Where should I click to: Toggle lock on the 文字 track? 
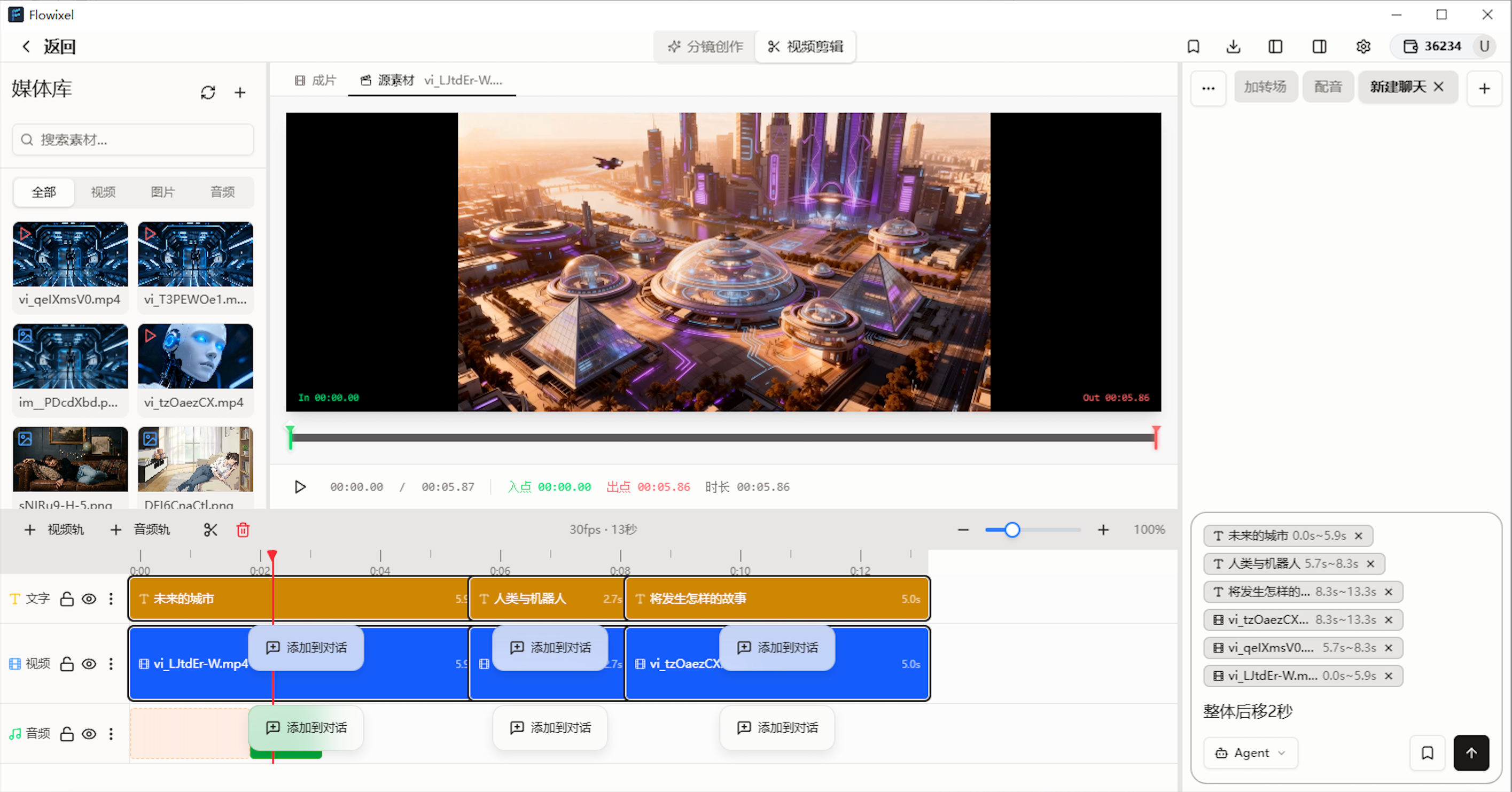coord(67,599)
